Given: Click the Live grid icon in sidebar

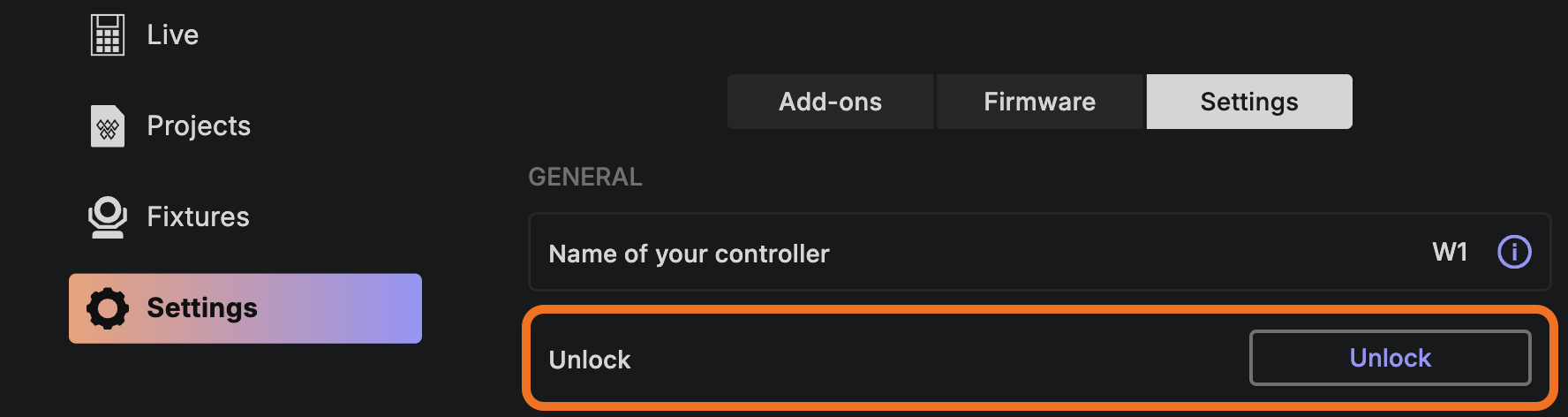Looking at the screenshot, I should click(108, 35).
